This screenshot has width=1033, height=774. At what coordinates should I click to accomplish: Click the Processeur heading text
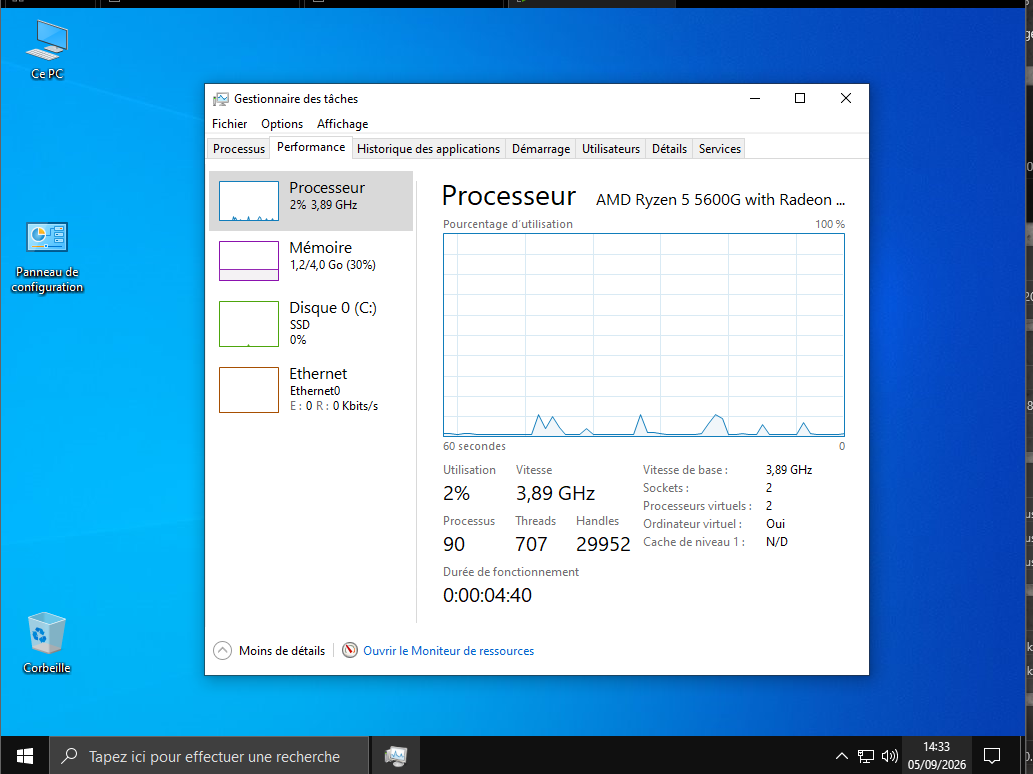click(509, 196)
